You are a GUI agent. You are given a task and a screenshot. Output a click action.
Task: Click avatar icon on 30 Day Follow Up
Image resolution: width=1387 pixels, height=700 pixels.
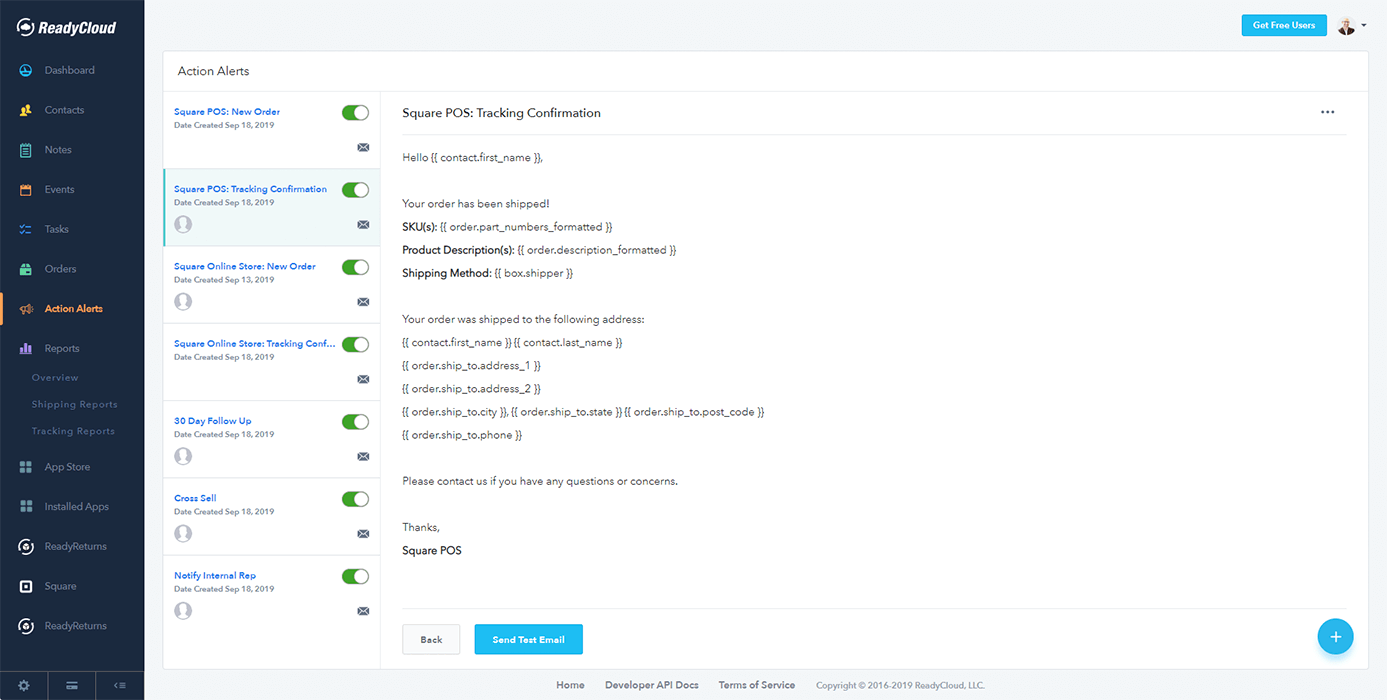coord(183,456)
